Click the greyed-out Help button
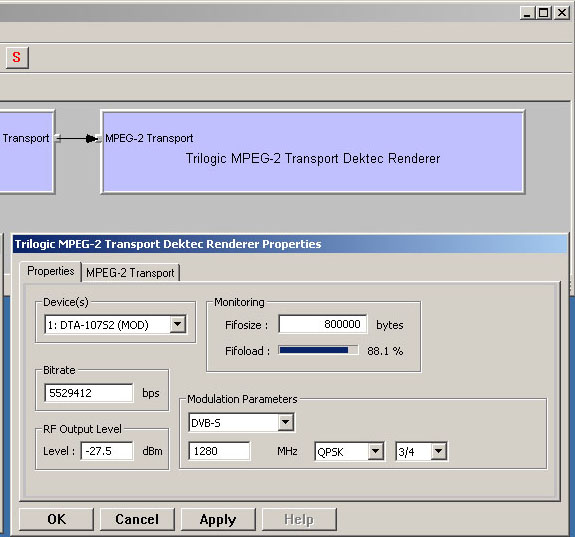575x537 pixels. point(299,519)
